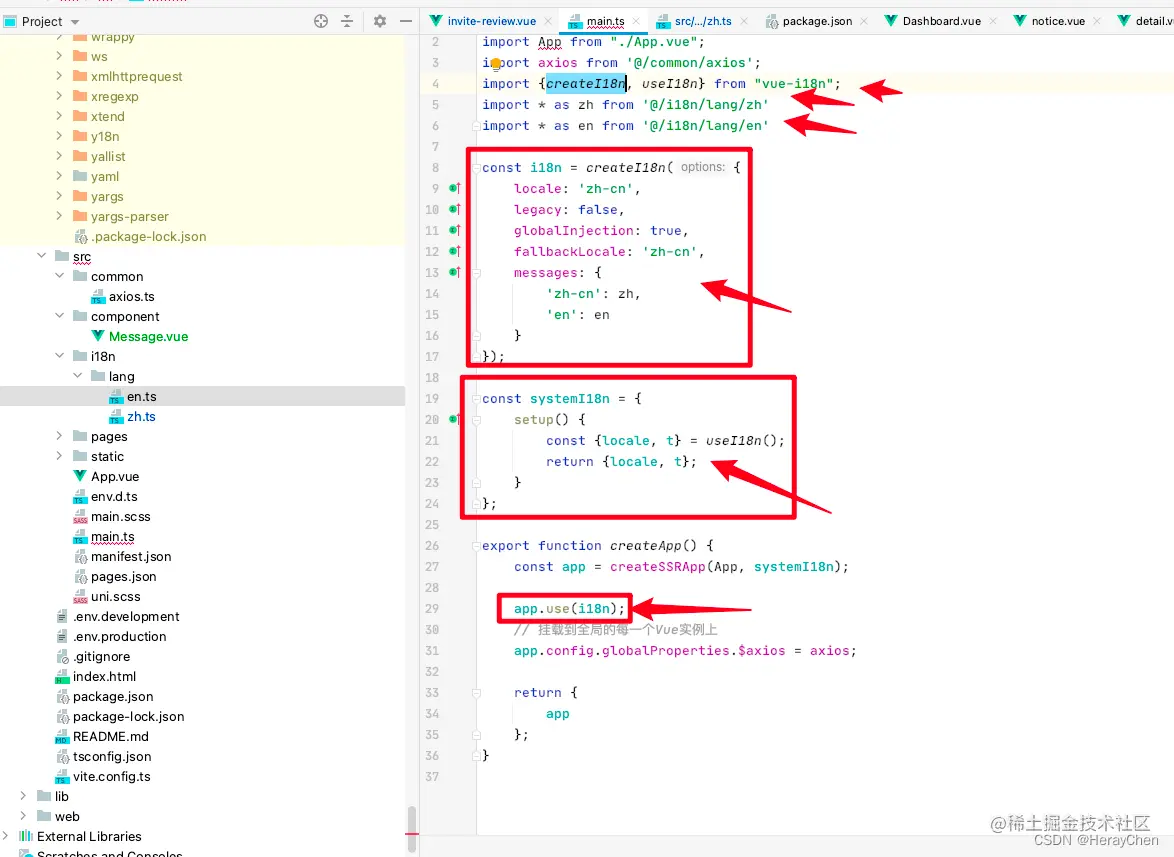Close the Dashboard.vue tab
This screenshot has width=1174, height=857.
(993, 21)
